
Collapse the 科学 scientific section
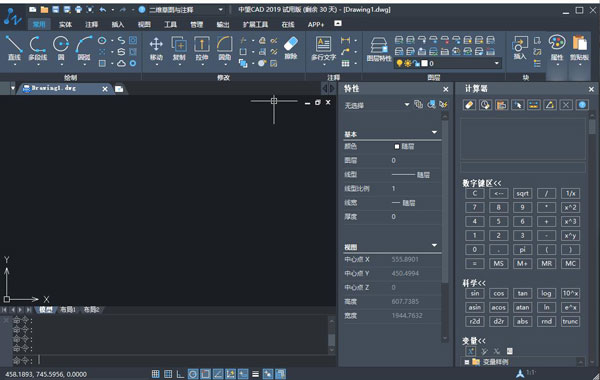pyautogui.click(x=474, y=283)
